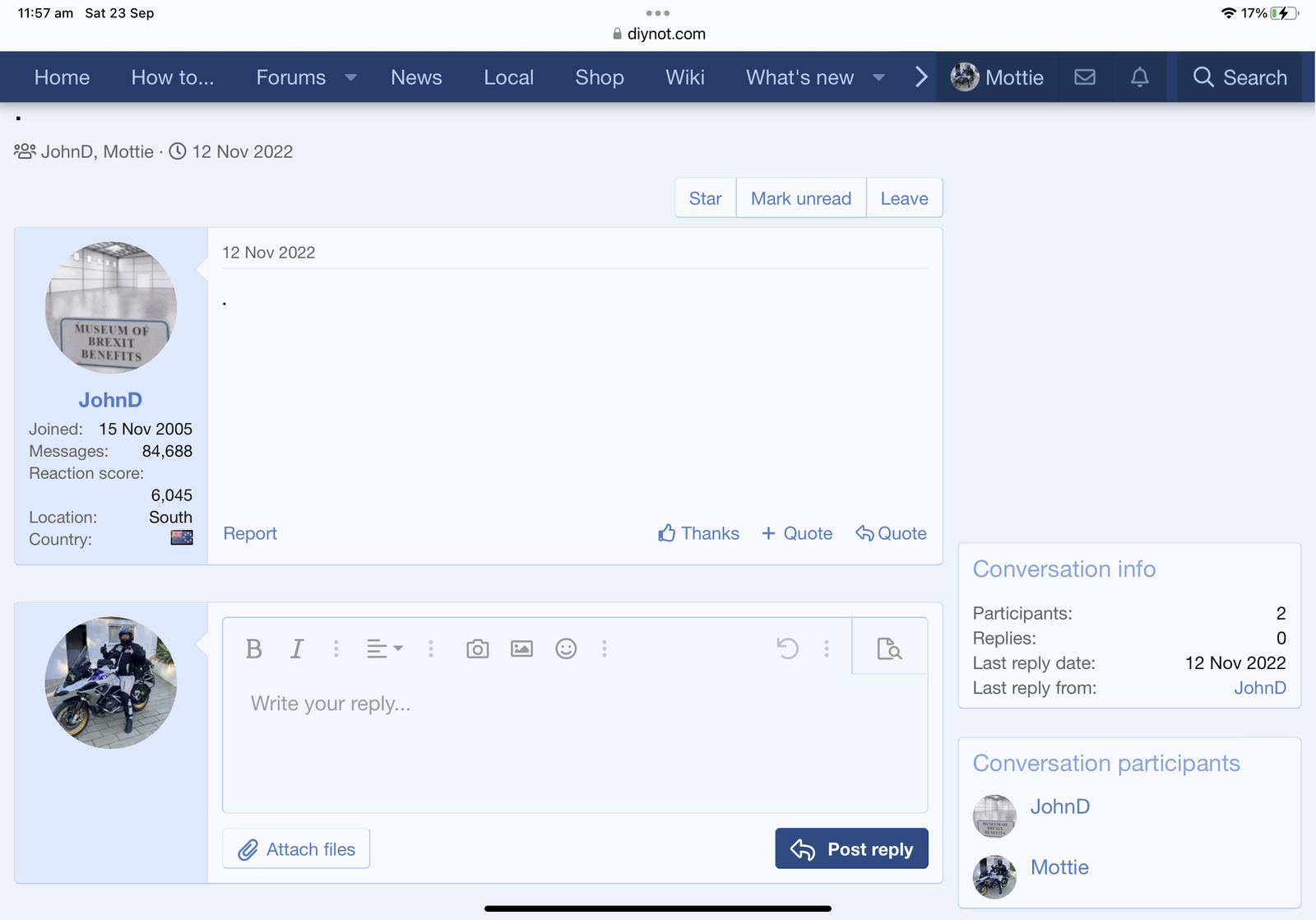The width and height of the screenshot is (1316, 920).
Task: Toggle bold formatting in reply editor
Action: click(254, 649)
